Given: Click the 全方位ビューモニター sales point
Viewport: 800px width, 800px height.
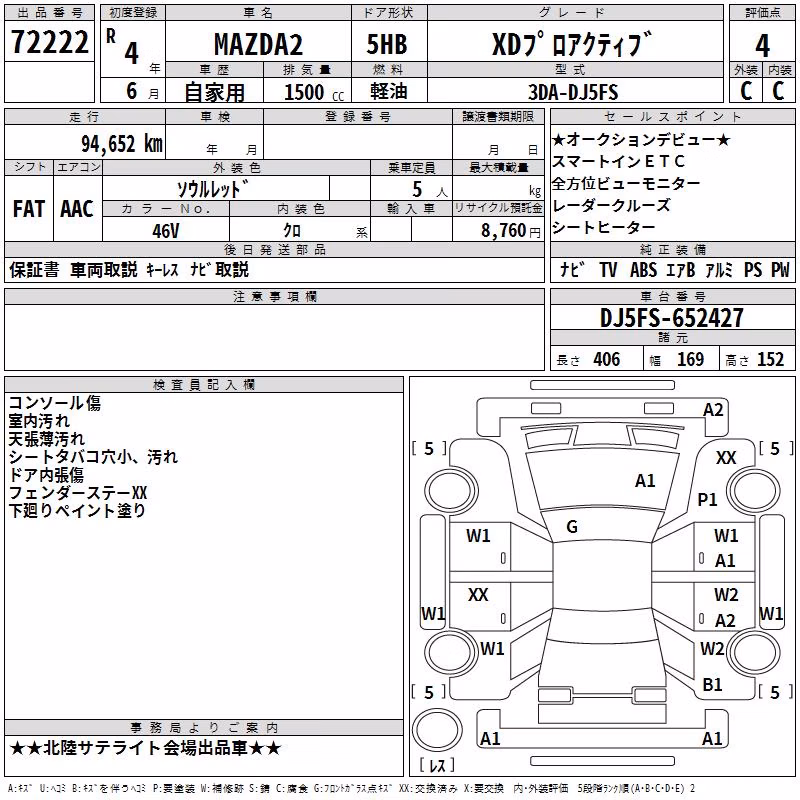Looking at the screenshot, I should pyautogui.click(x=627, y=183).
